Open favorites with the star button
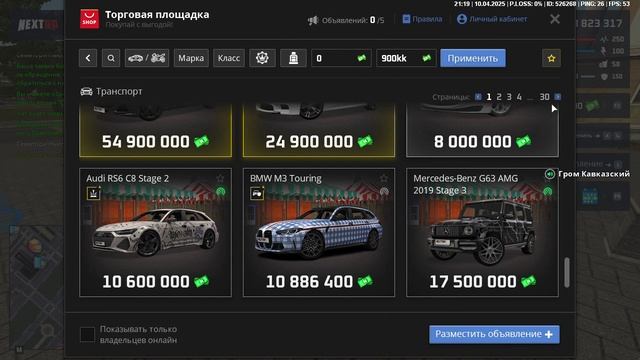 point(551,58)
